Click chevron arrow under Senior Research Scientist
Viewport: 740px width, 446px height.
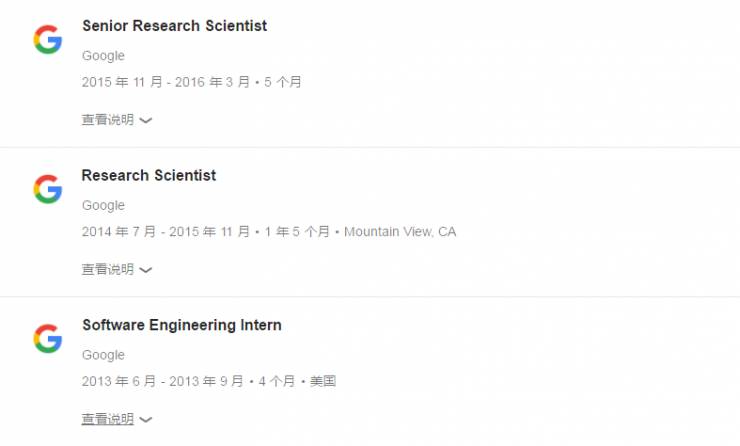point(146,120)
